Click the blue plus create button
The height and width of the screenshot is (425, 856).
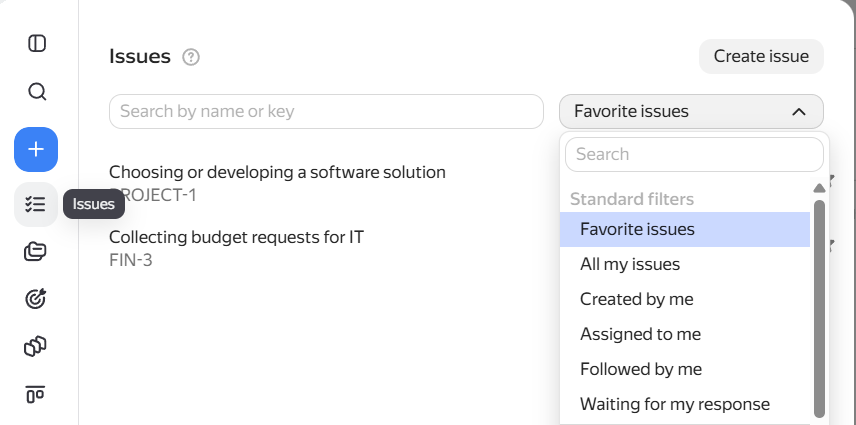tap(36, 149)
